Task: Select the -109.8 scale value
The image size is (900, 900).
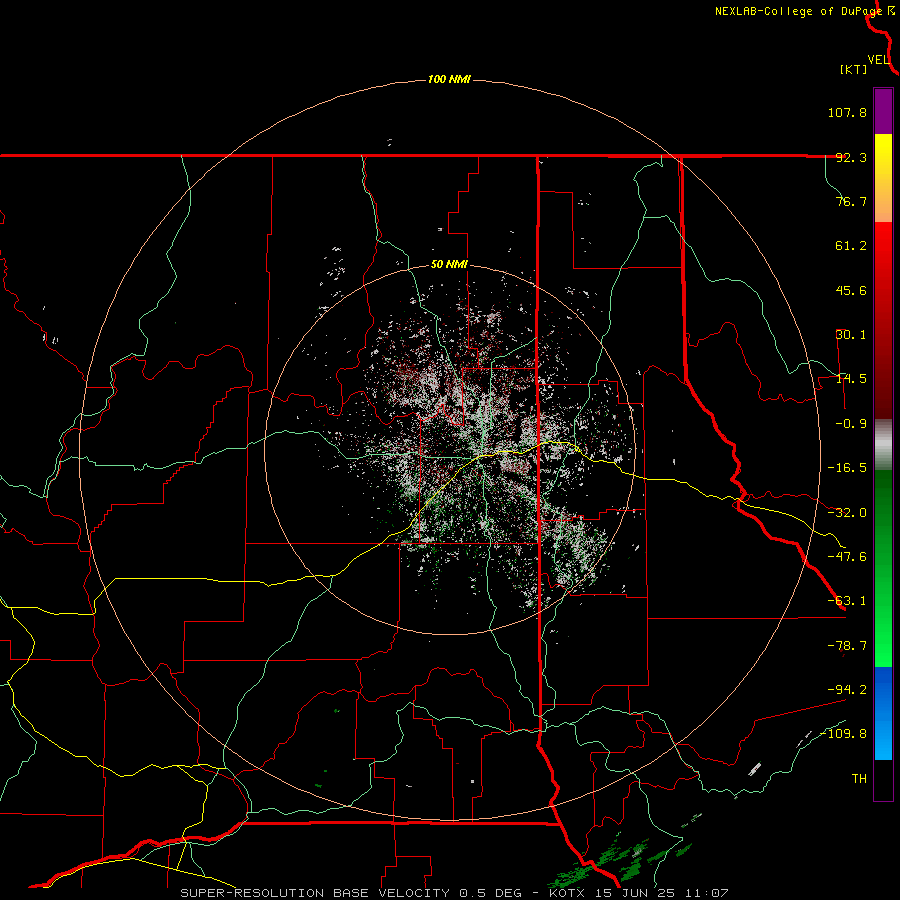Action: tap(843, 734)
